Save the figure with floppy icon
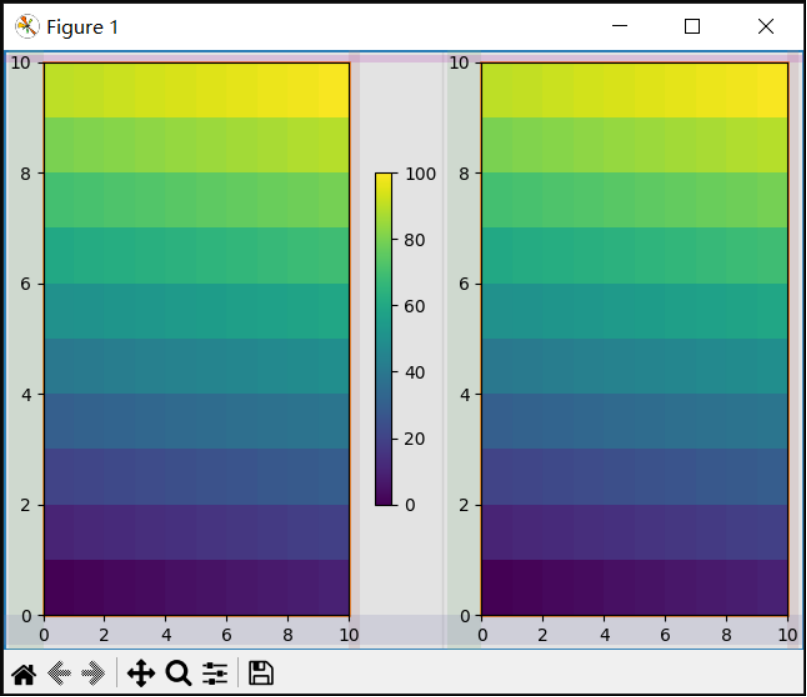 [261, 673]
